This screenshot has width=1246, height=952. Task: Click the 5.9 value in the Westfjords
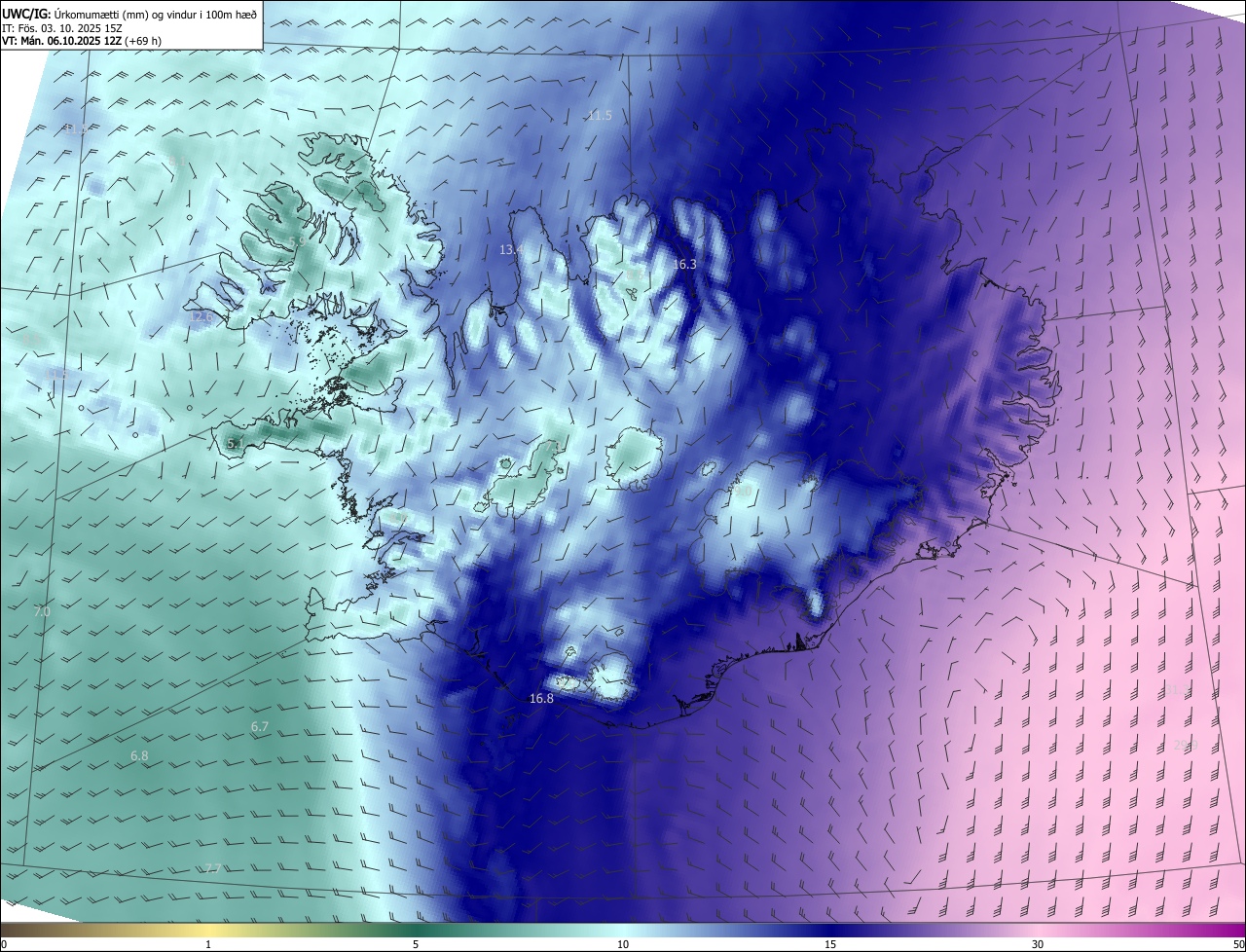(x=297, y=240)
